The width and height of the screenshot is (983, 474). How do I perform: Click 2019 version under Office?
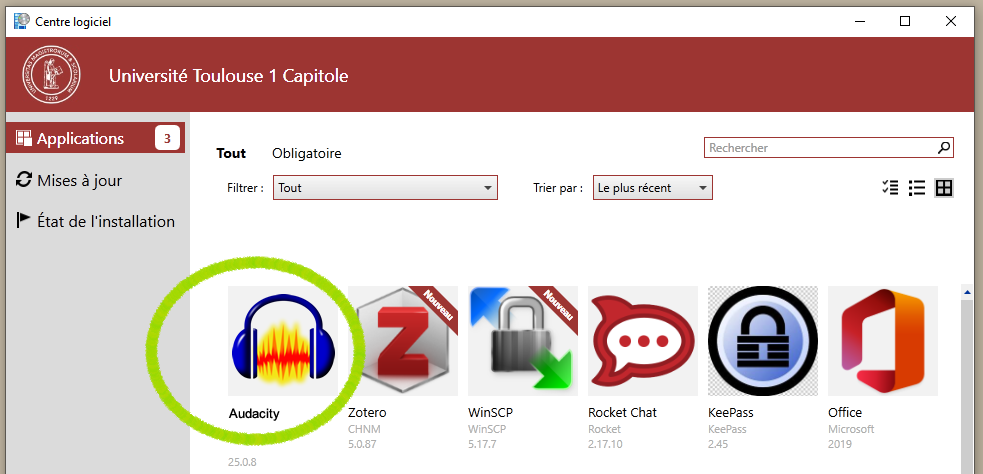pos(839,445)
